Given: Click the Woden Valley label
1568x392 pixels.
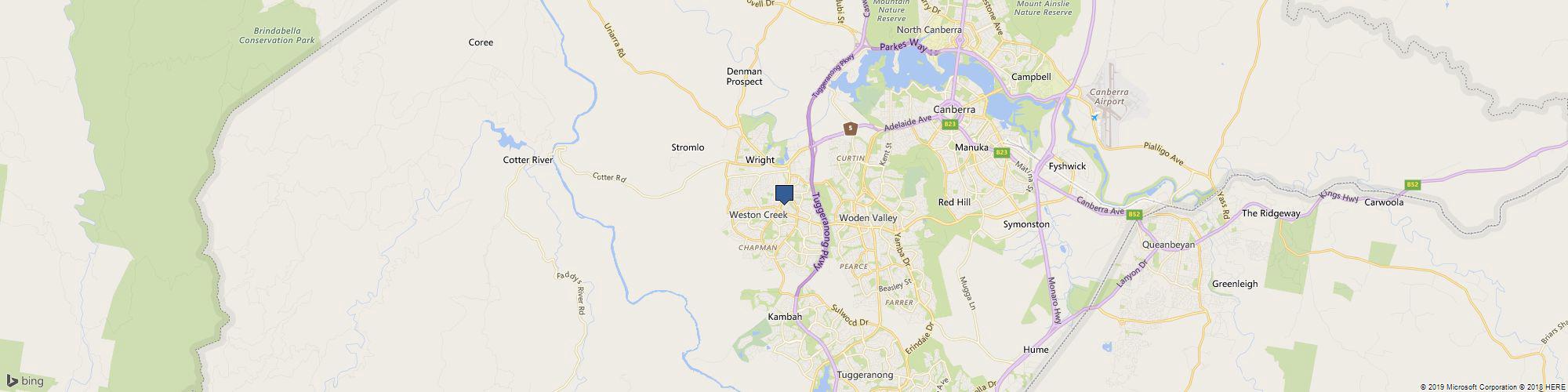Looking at the screenshot, I should (x=868, y=217).
